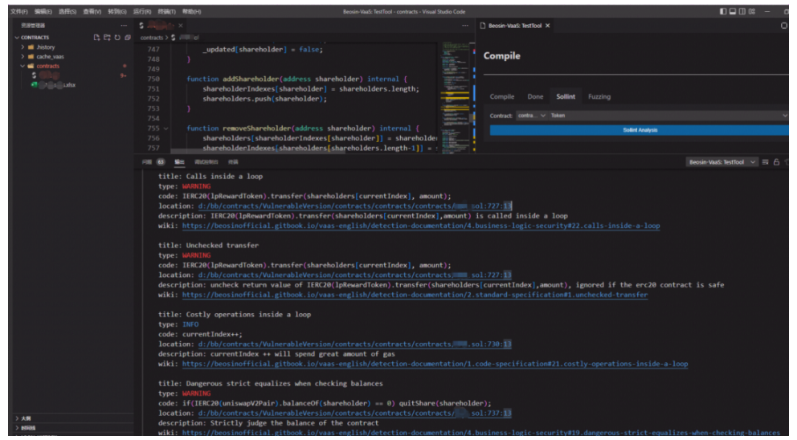The width and height of the screenshot is (797, 440).
Task: Open the Token contract name dropdown
Action: [x=668, y=116]
